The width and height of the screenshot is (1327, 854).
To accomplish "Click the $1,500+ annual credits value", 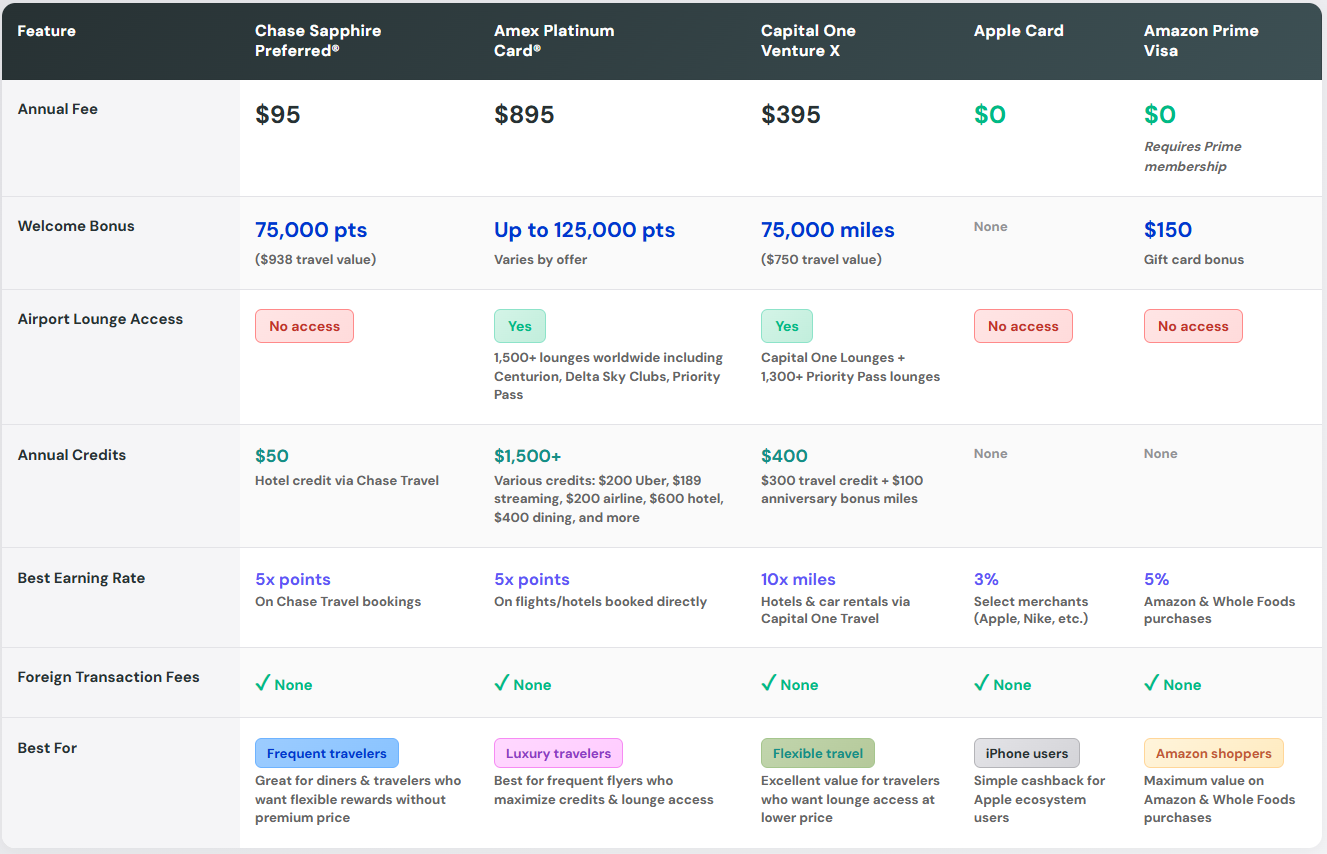I will click(x=528, y=456).
